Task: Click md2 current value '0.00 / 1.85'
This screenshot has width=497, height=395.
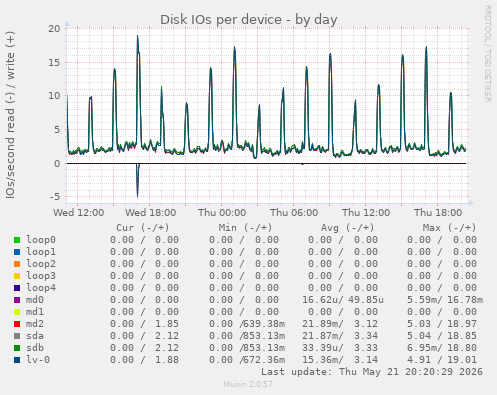Action: tap(144, 324)
